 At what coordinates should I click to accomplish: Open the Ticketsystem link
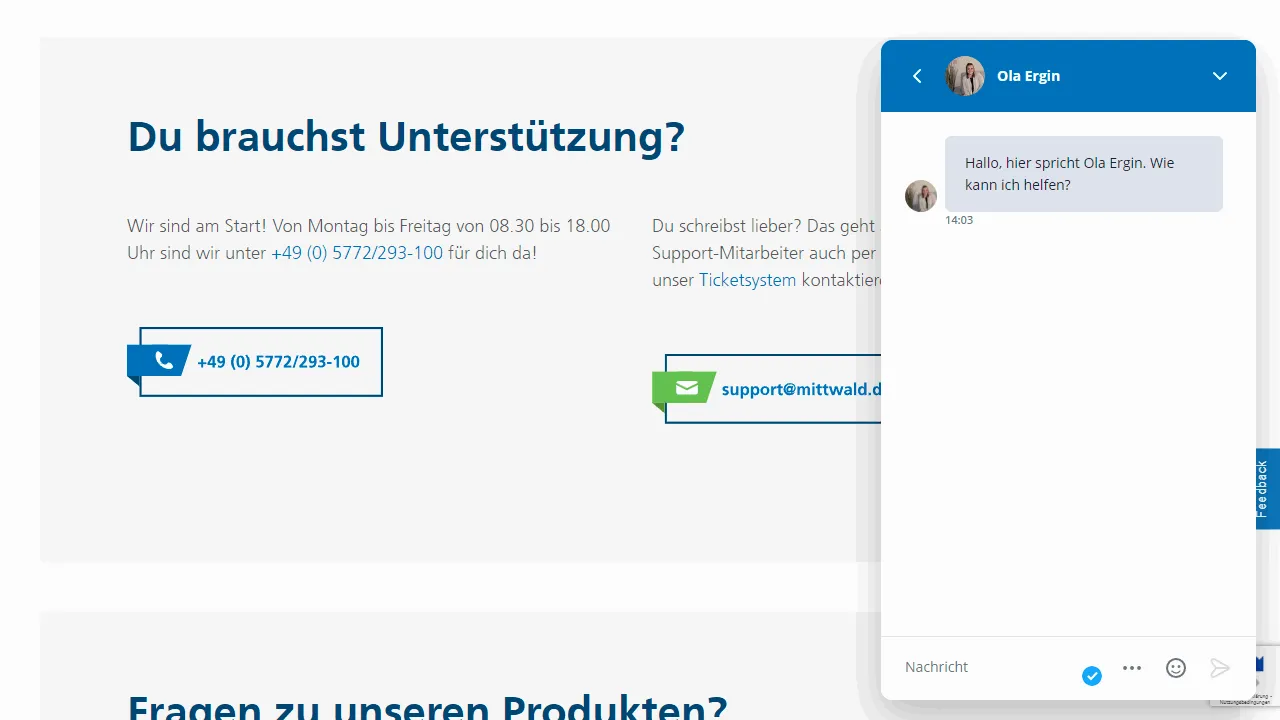[747, 280]
